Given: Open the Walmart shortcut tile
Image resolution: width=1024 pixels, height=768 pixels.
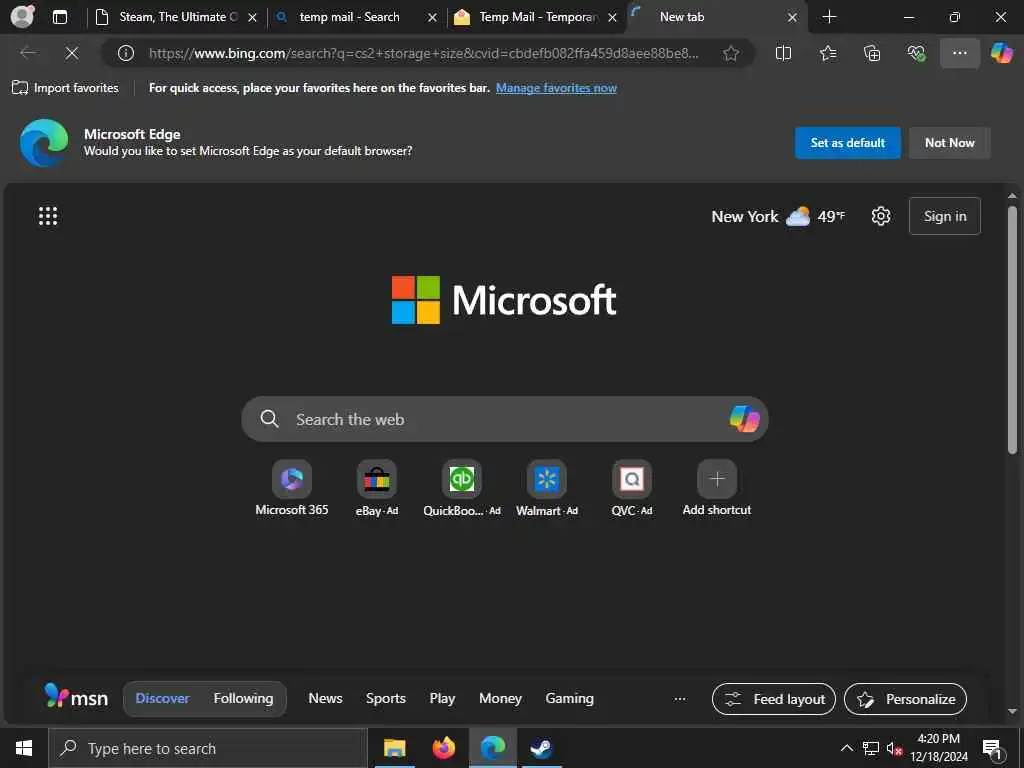Looking at the screenshot, I should (547, 488).
